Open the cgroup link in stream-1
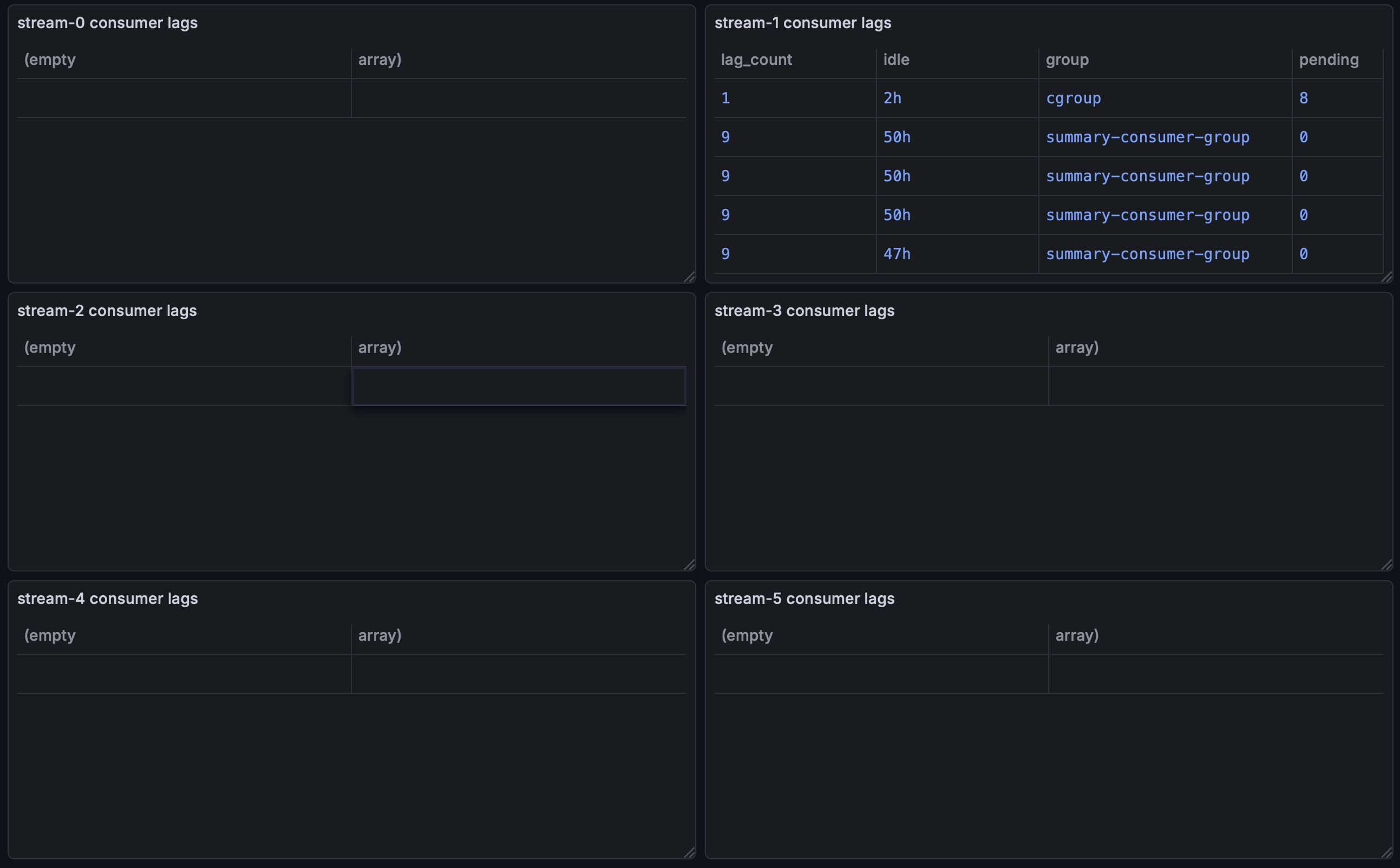The image size is (1400, 868). click(x=1073, y=98)
